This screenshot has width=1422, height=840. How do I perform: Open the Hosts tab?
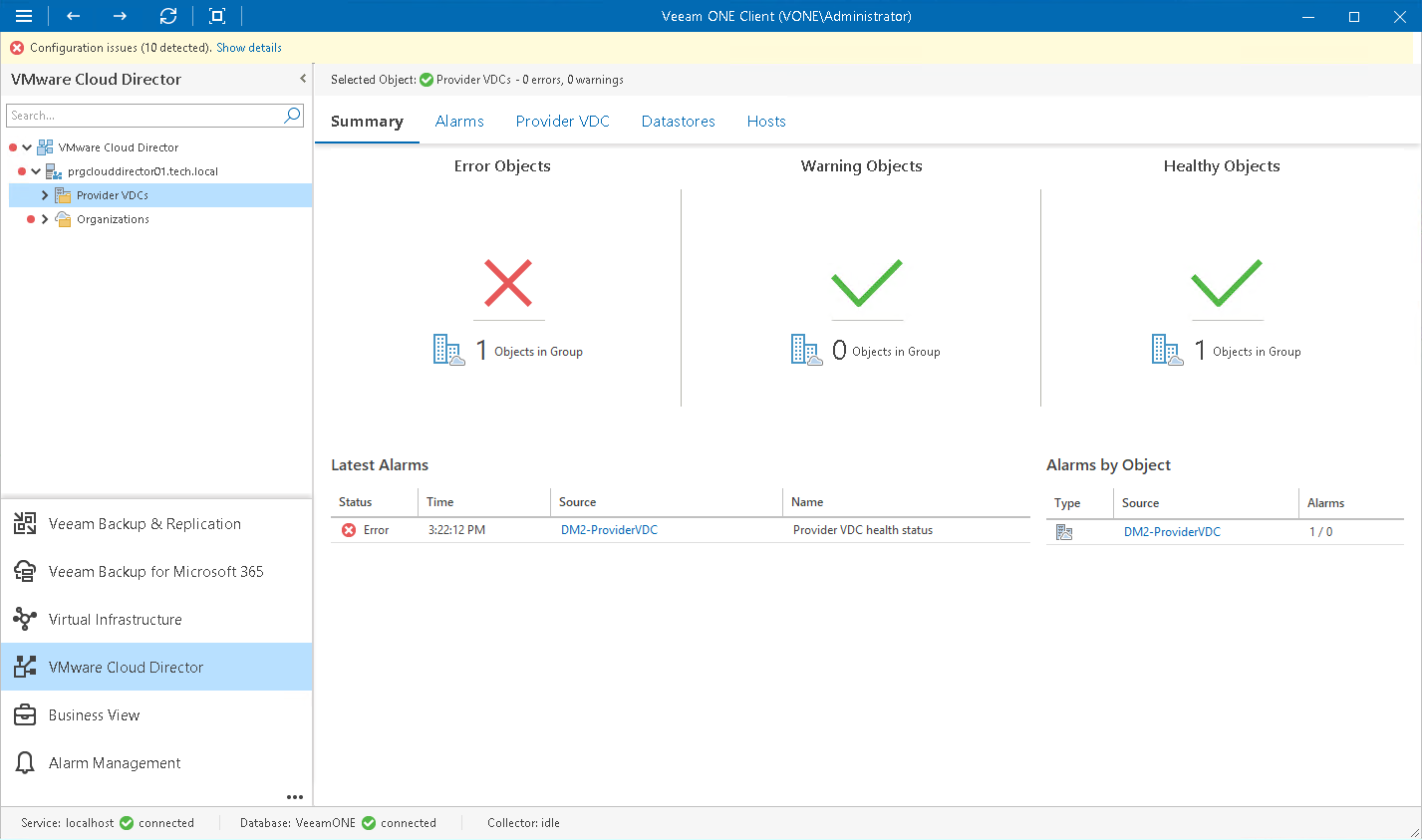click(x=766, y=122)
